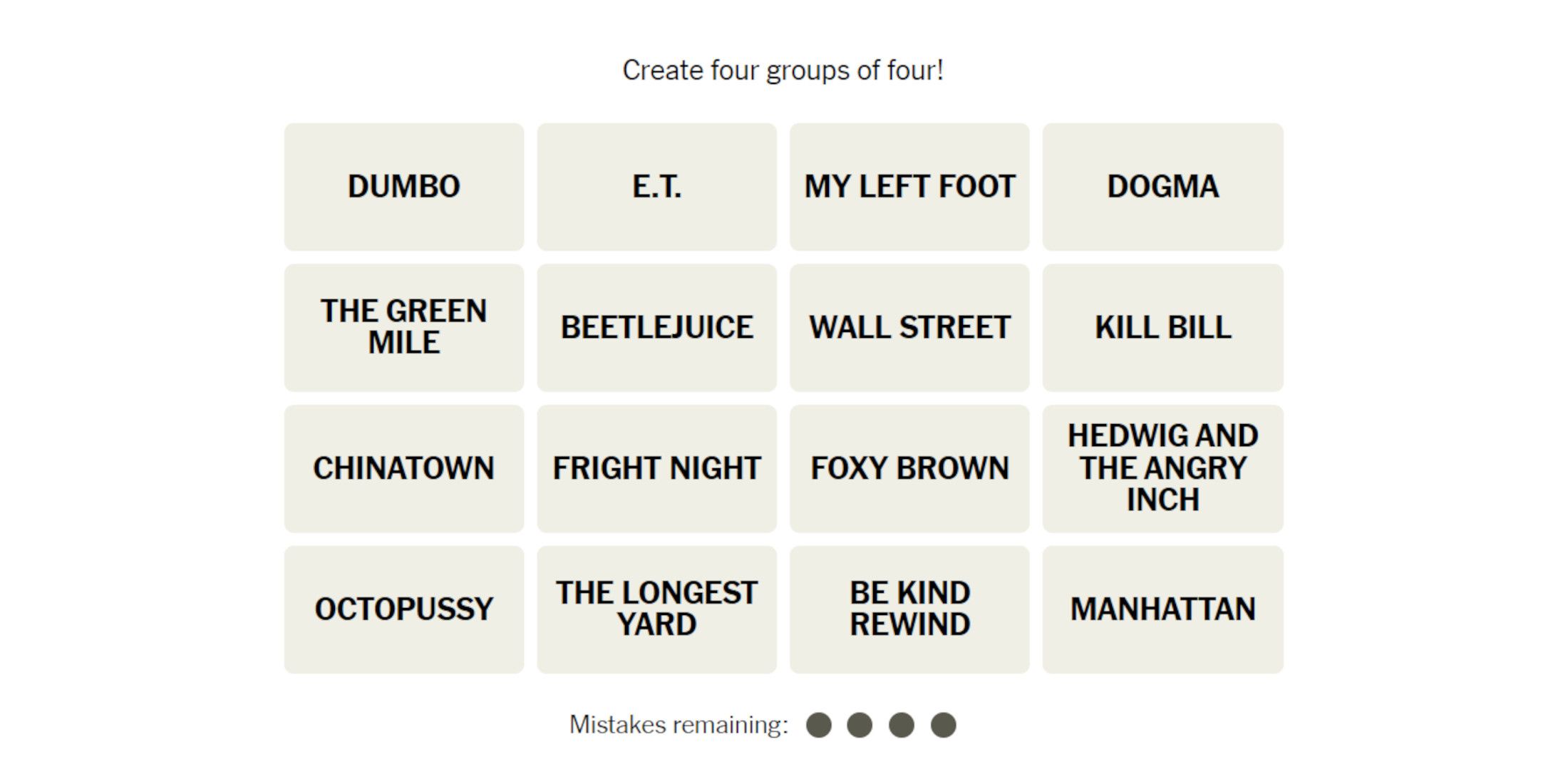Choose the CHINATOWN tile
This screenshot has height=784, width=1568.
[x=403, y=468]
